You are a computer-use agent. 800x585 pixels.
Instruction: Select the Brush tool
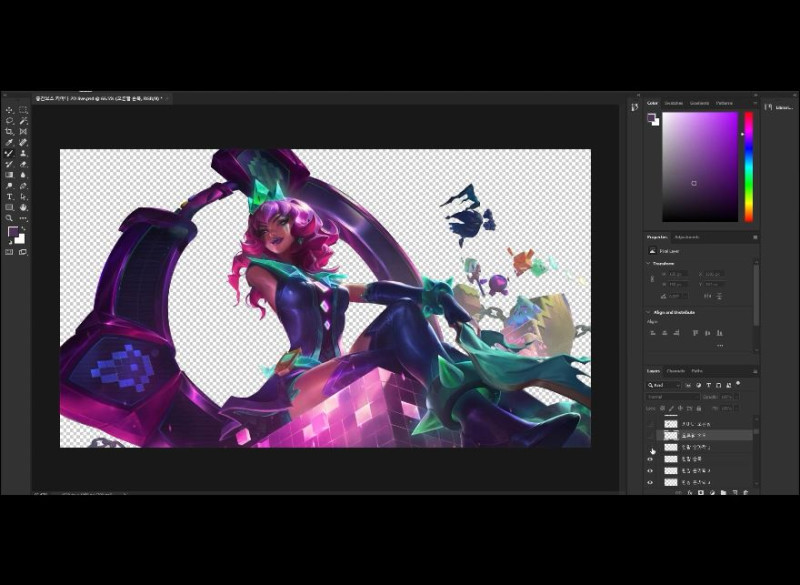point(9,153)
